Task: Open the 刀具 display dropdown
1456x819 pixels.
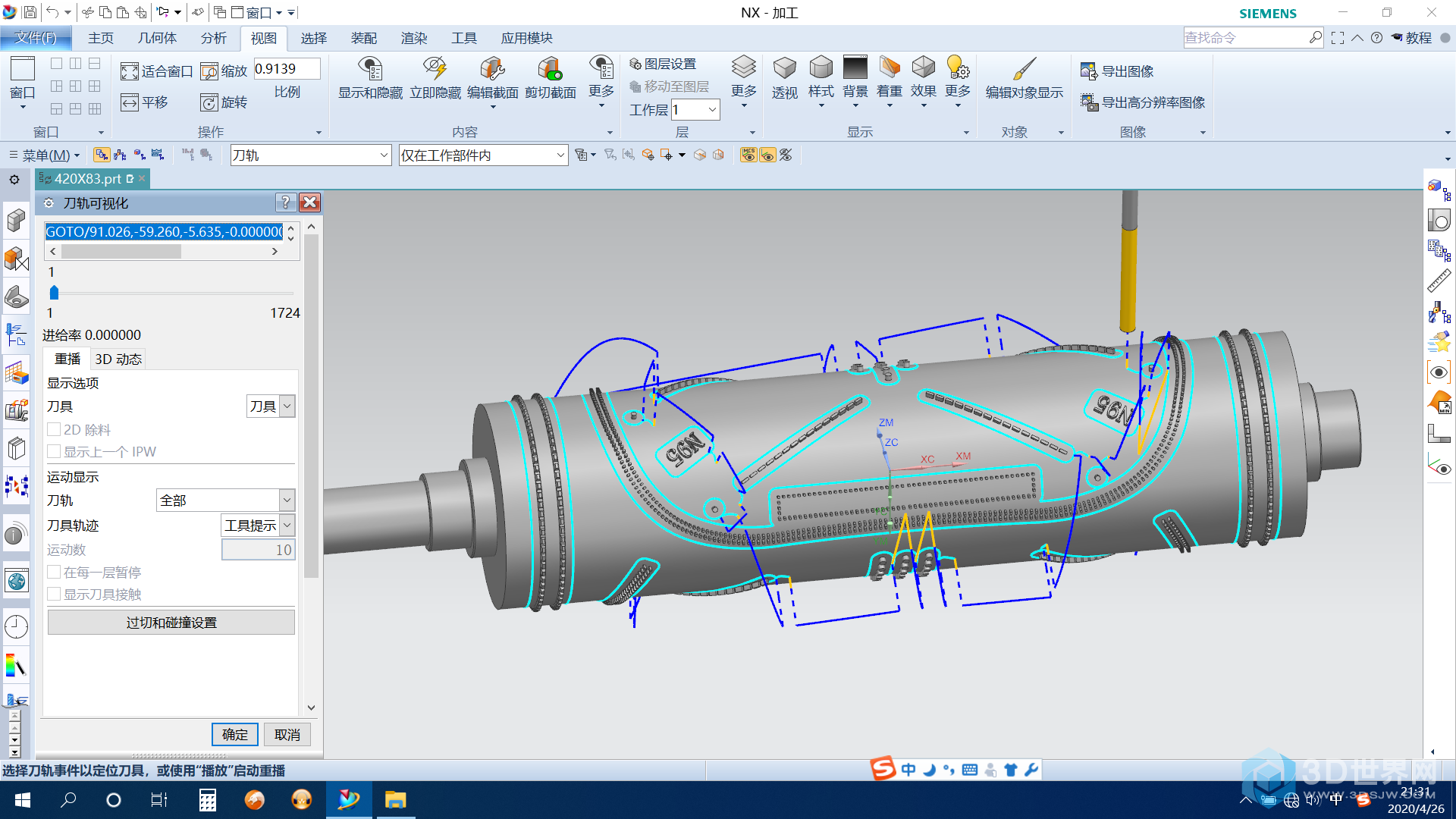Action: [271, 406]
